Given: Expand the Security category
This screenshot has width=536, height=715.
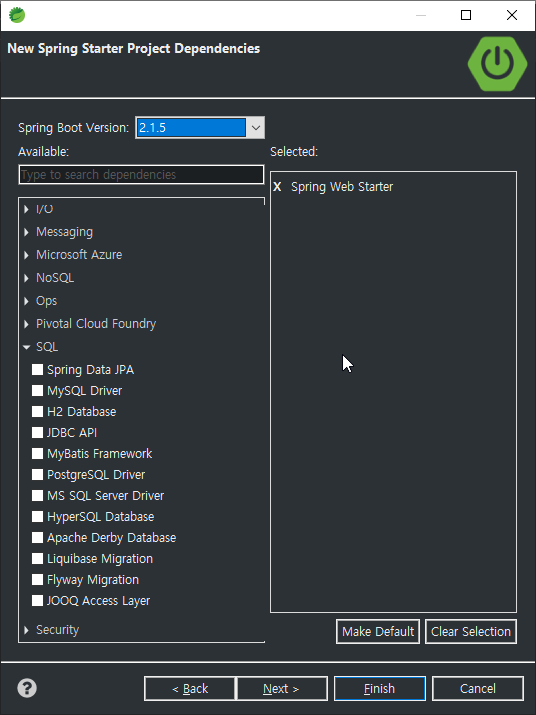Looking at the screenshot, I should tap(26, 630).
